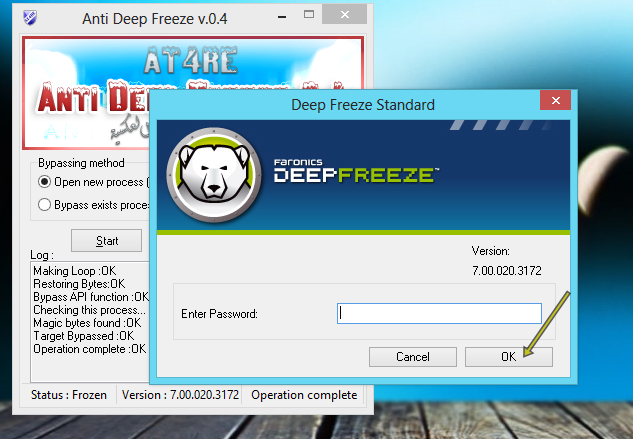Click the AT4RE banner logo

191,61
